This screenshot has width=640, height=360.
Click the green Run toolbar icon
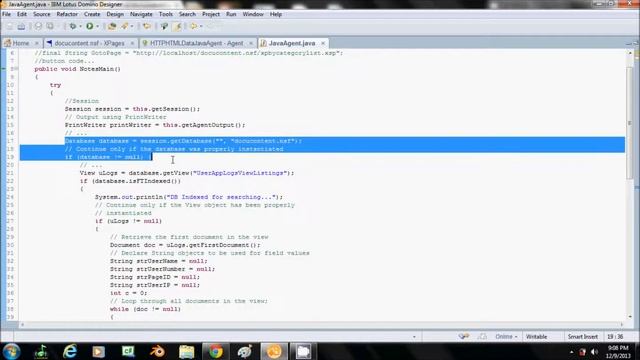tap(89, 27)
